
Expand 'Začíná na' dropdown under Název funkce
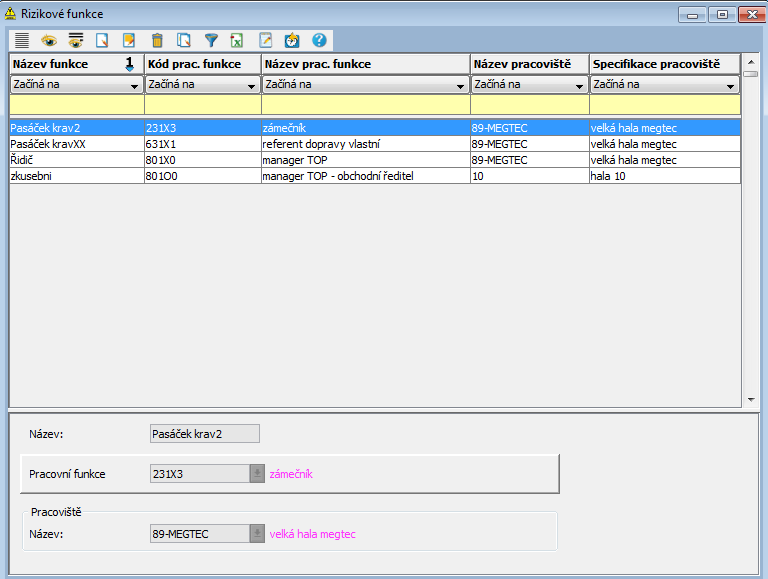135,86
